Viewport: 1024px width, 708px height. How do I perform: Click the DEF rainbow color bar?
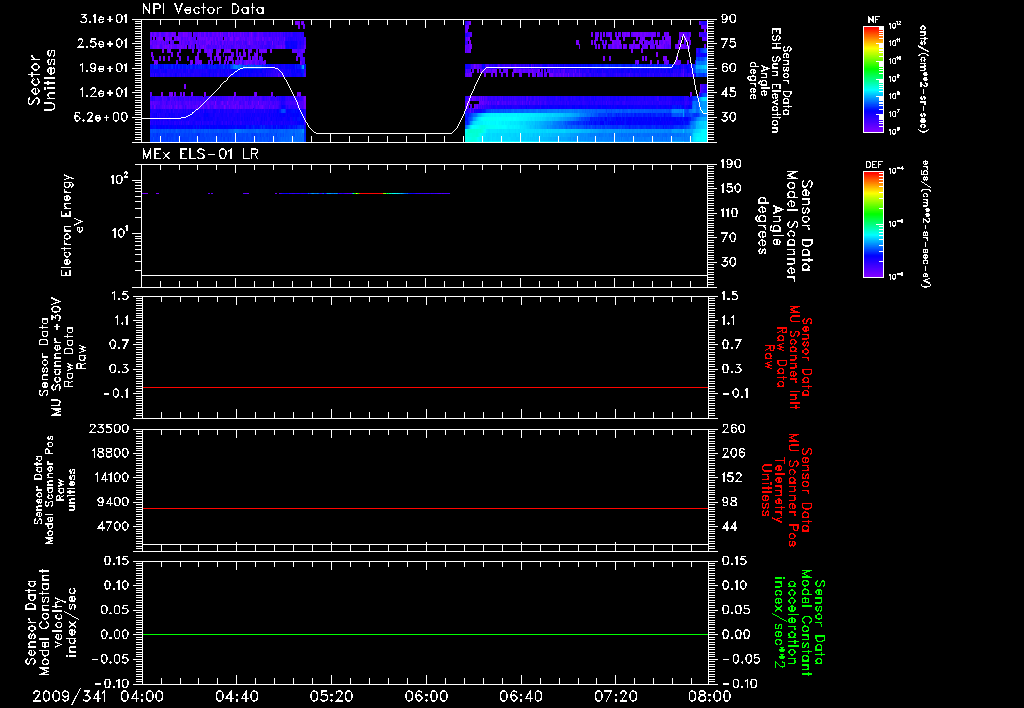pos(874,224)
